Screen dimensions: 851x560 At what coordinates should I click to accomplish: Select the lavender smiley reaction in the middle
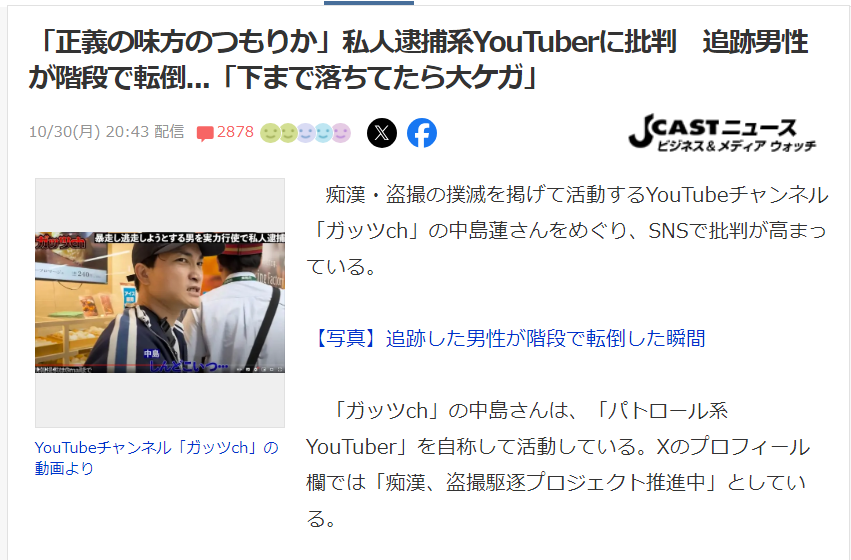point(306,133)
